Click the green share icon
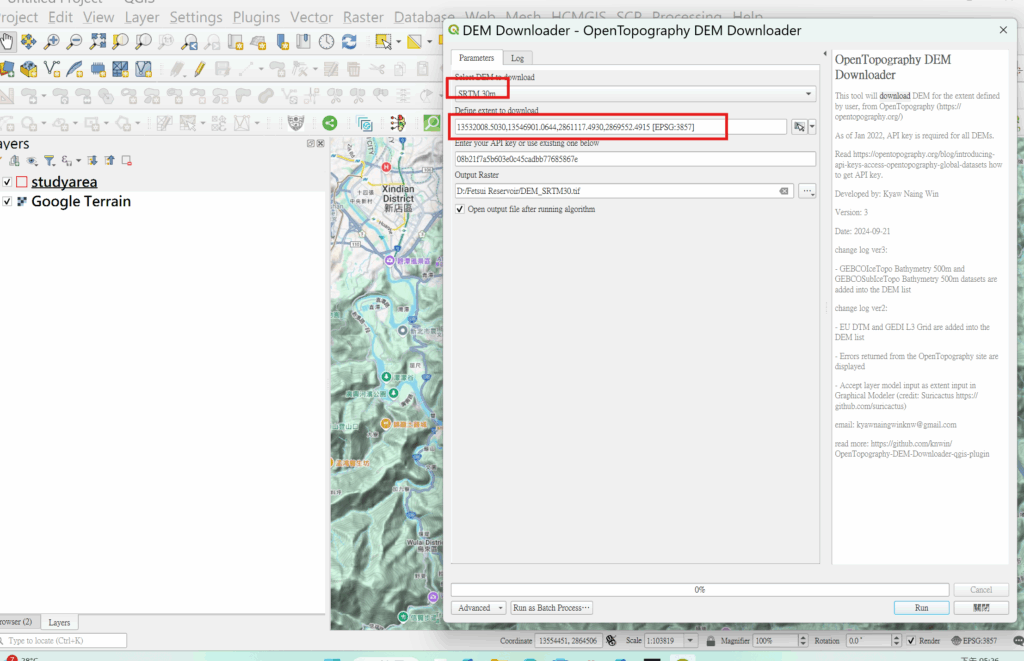Viewport: 1024px width, 661px height. coord(330,123)
